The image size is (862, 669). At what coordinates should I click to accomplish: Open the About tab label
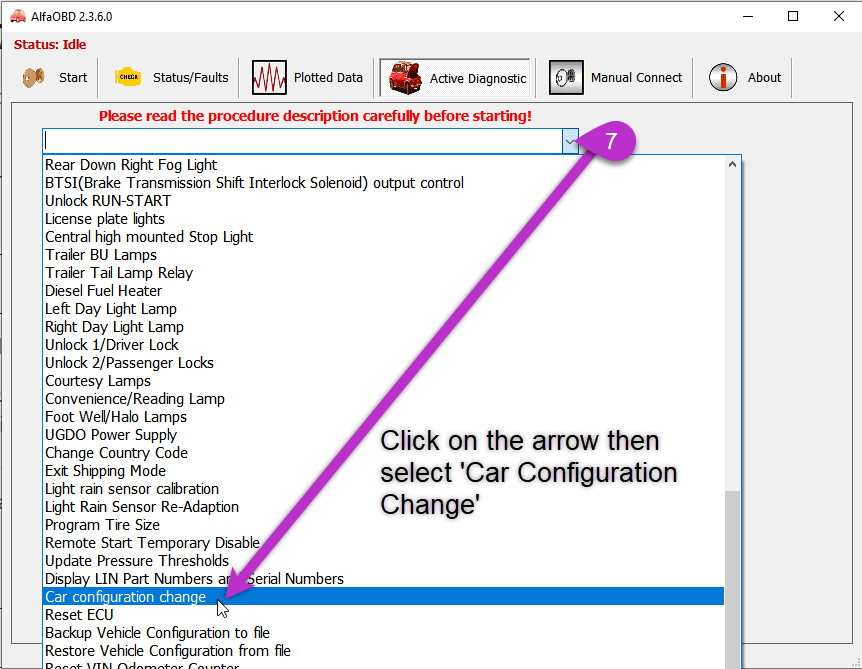(x=764, y=78)
